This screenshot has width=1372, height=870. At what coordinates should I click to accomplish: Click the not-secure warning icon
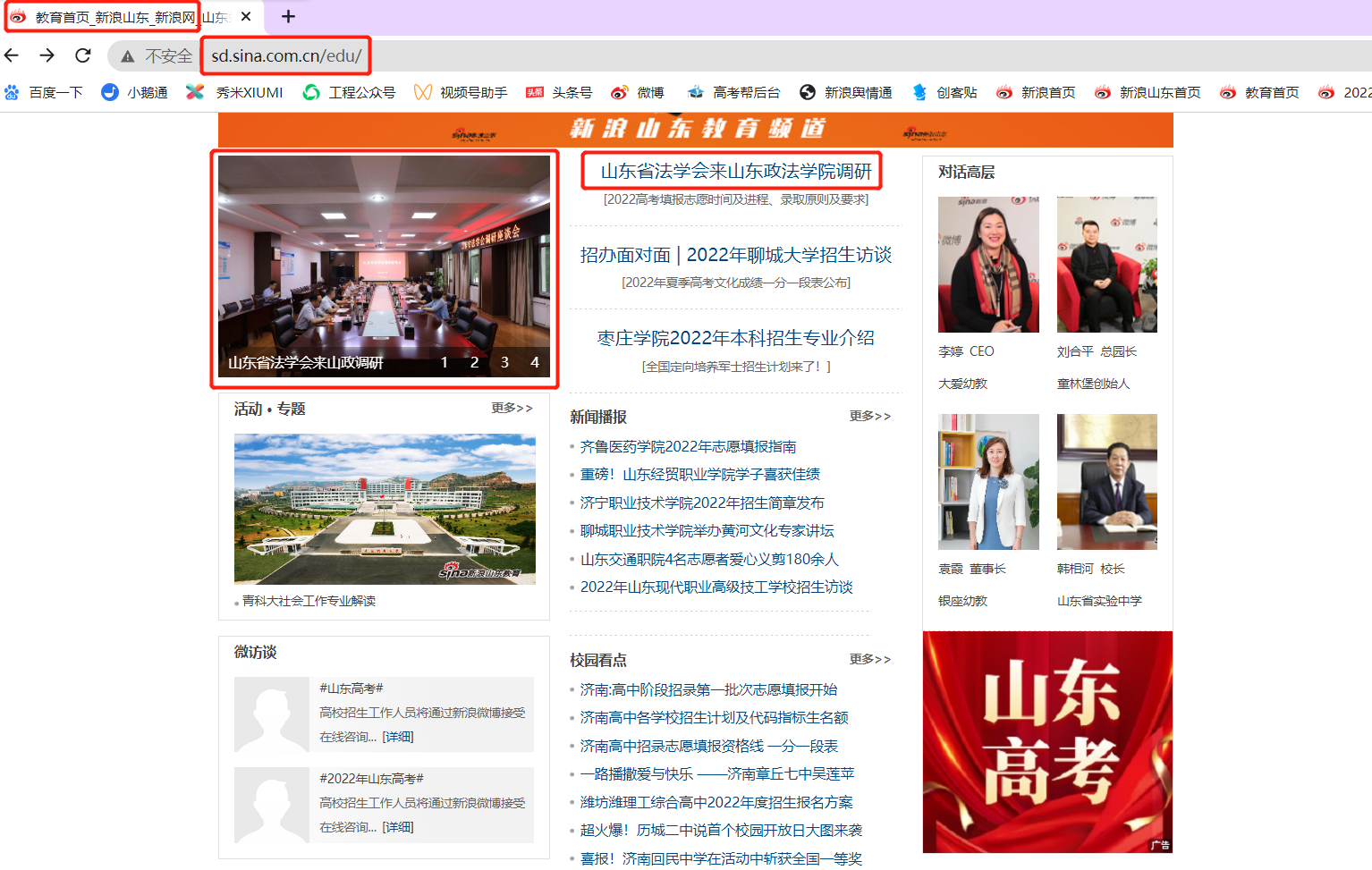(128, 56)
